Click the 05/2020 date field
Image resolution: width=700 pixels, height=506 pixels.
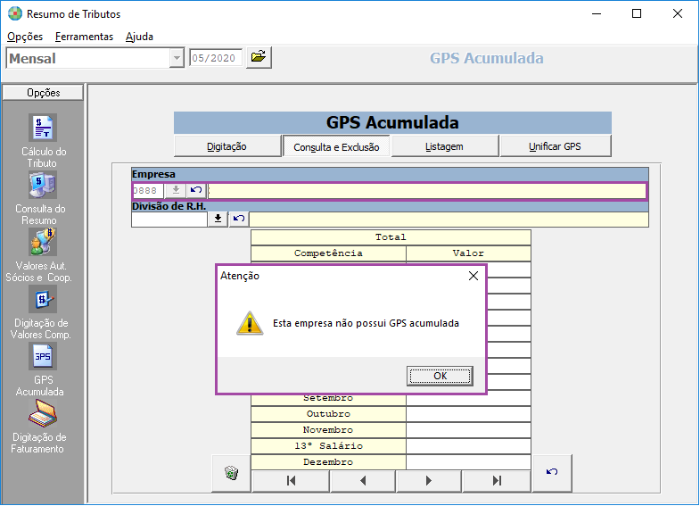pyautogui.click(x=216, y=58)
